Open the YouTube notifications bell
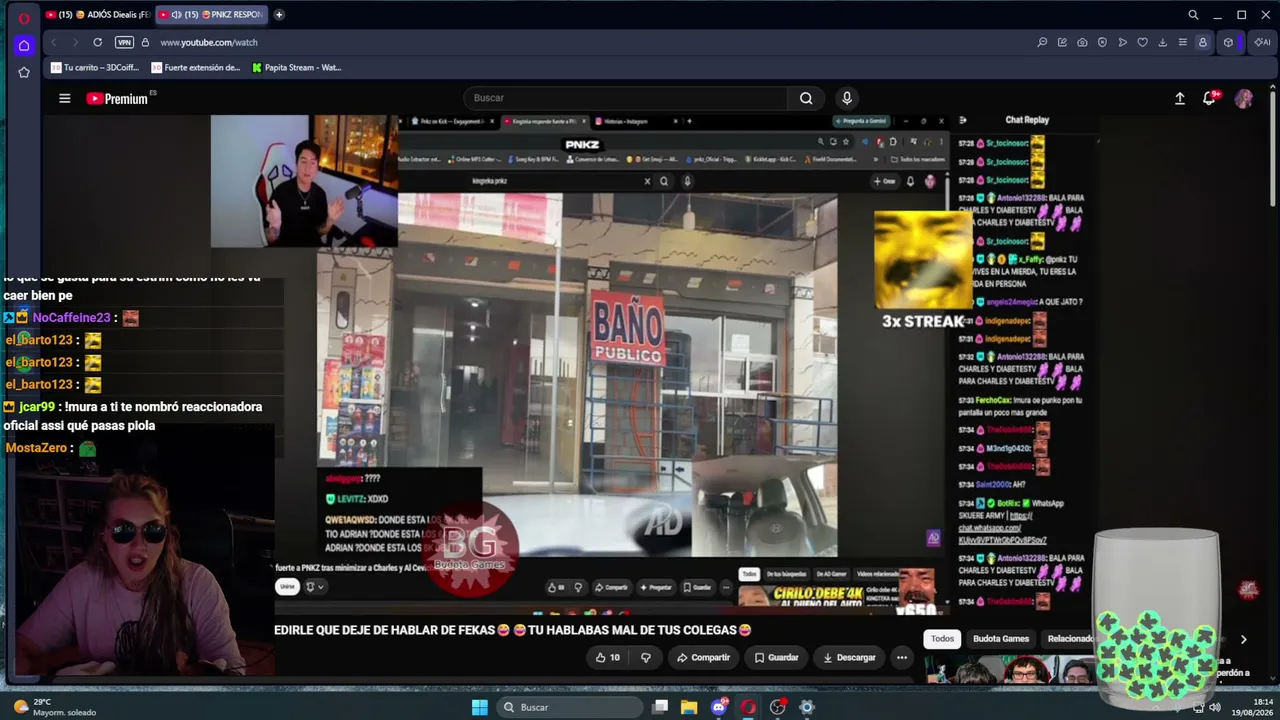 (x=1210, y=98)
